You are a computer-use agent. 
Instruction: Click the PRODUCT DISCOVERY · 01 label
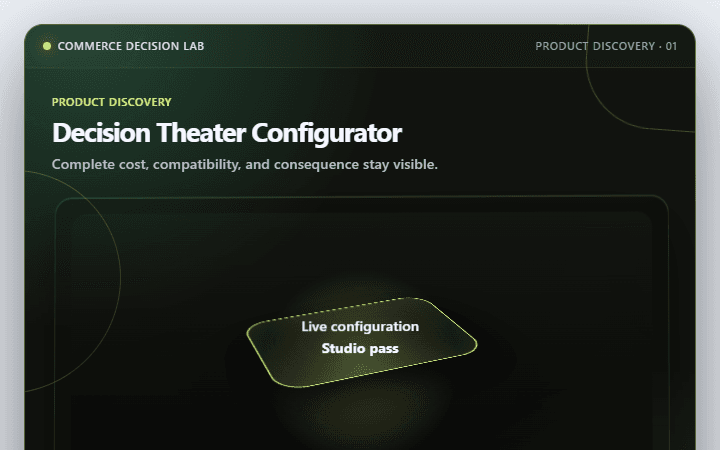pyautogui.click(x=606, y=46)
